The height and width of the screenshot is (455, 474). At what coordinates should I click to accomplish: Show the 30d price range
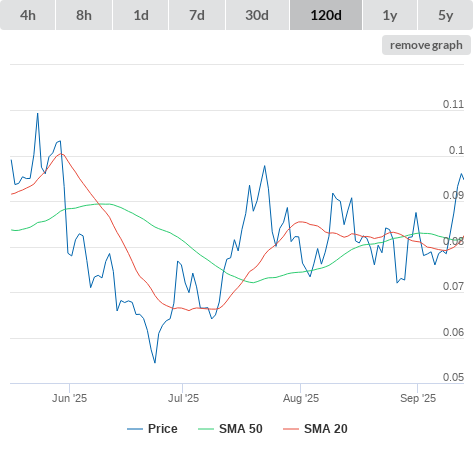click(x=257, y=15)
